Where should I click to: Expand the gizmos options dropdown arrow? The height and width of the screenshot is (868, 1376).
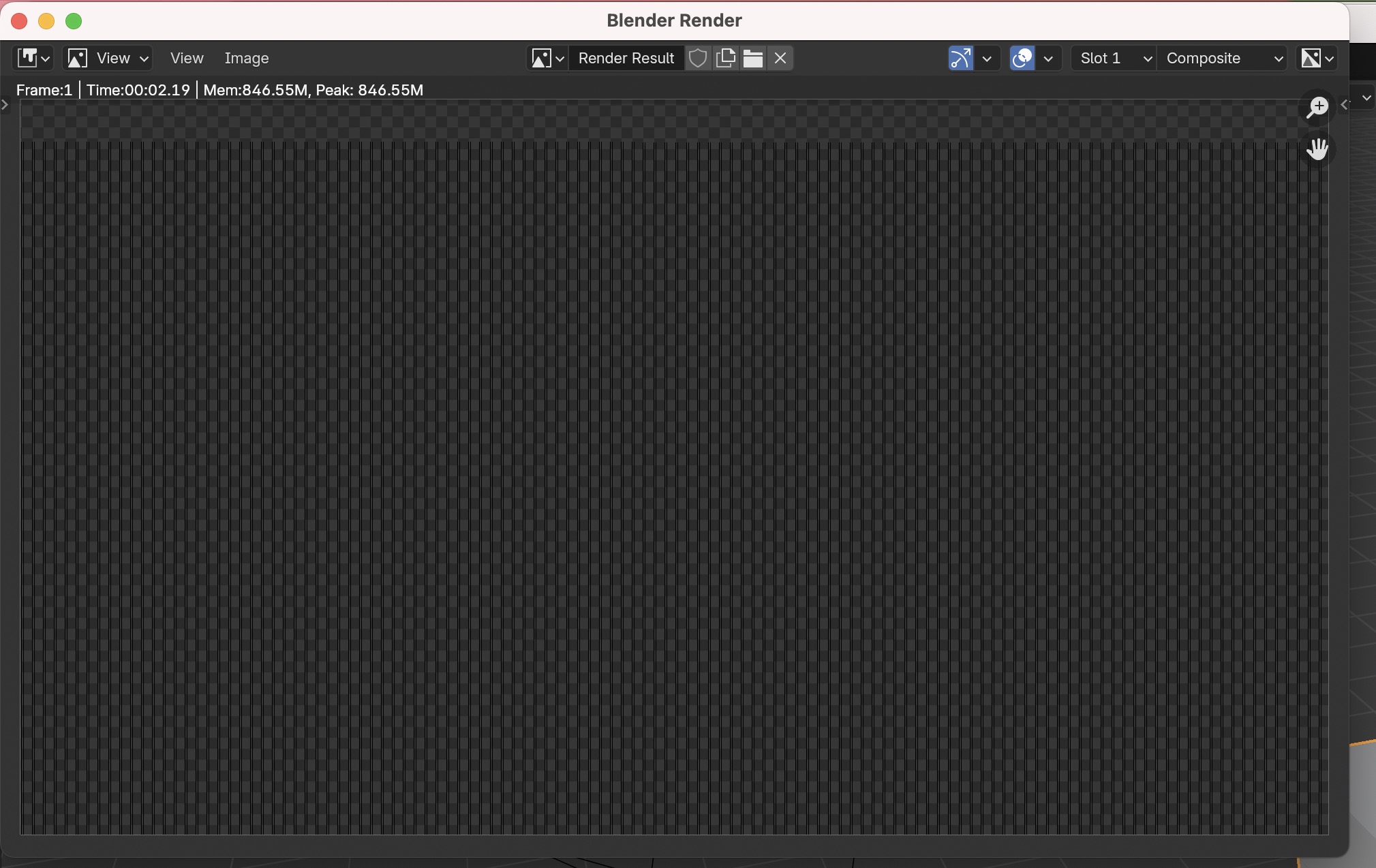pos(987,59)
